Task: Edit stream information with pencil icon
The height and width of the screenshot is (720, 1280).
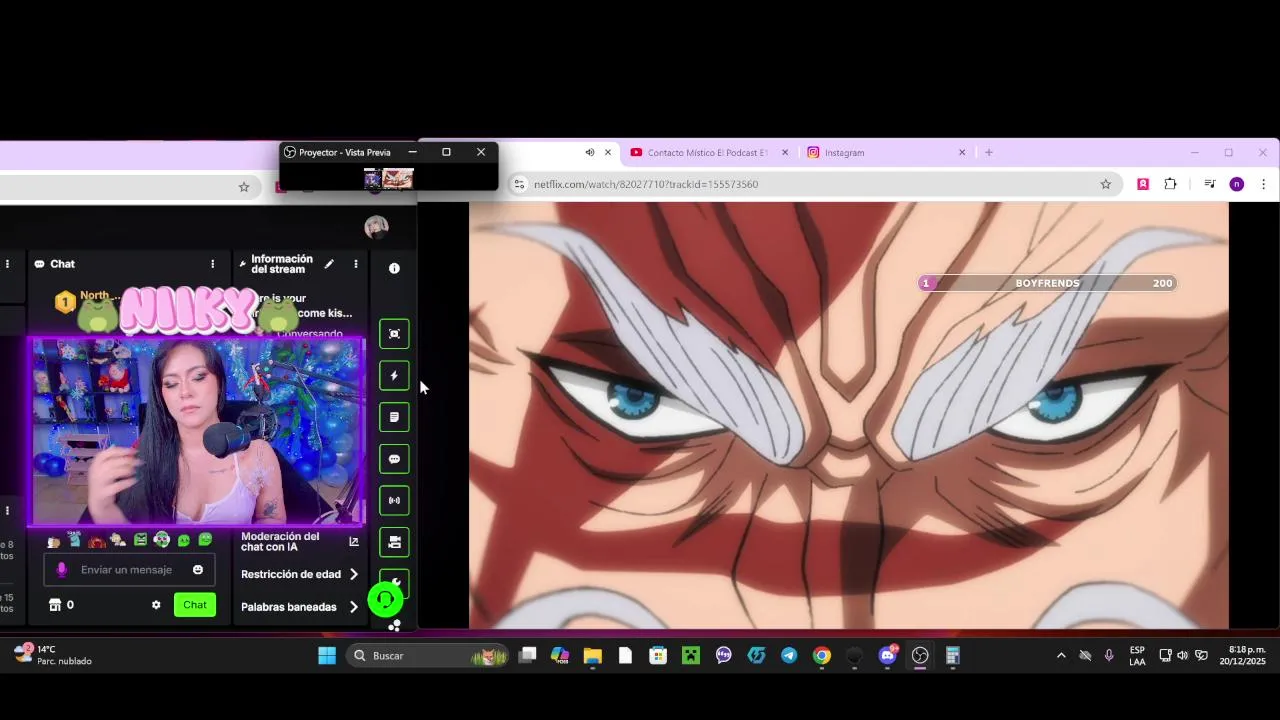Action: pyautogui.click(x=329, y=264)
